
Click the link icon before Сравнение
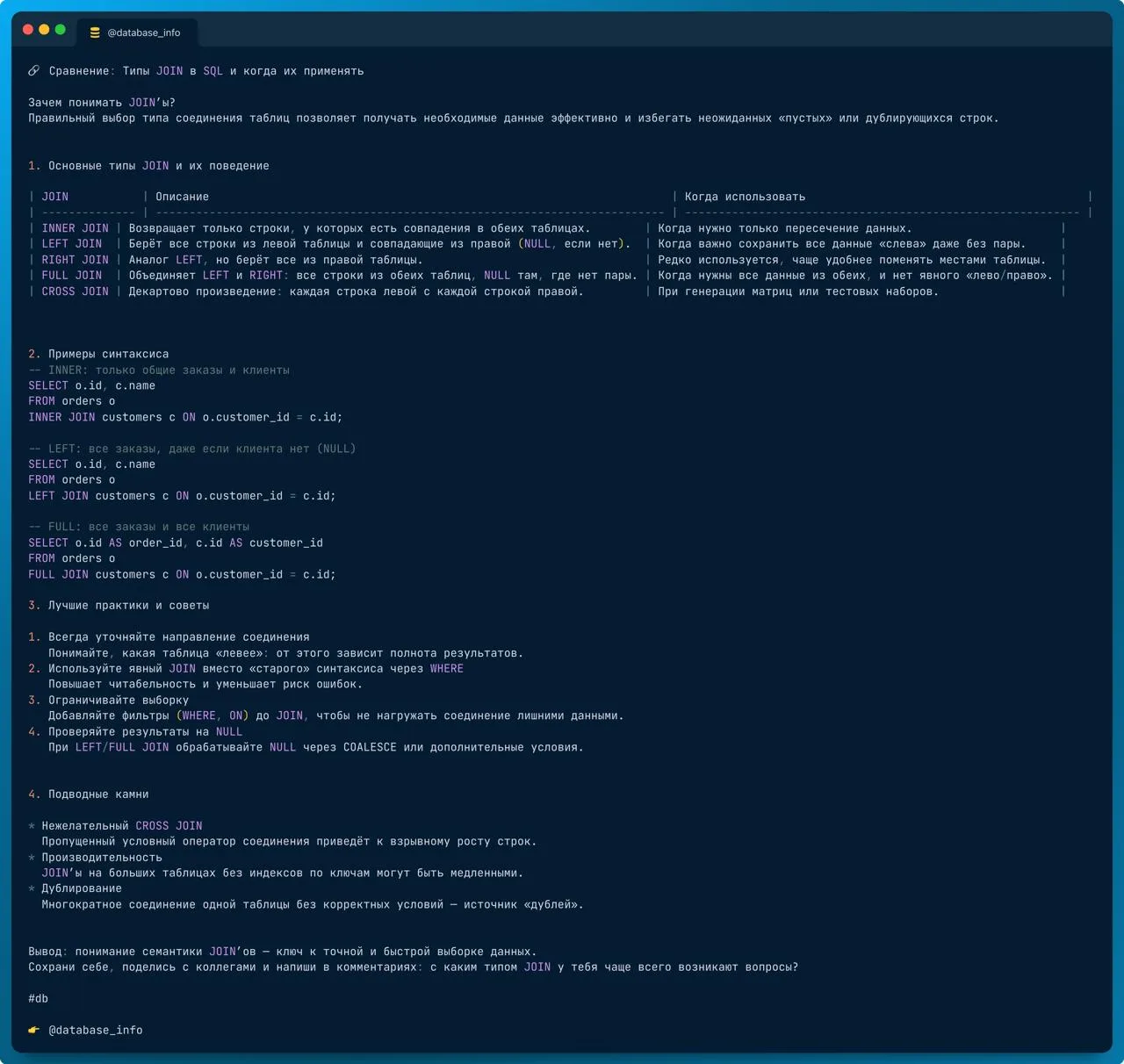pos(33,71)
